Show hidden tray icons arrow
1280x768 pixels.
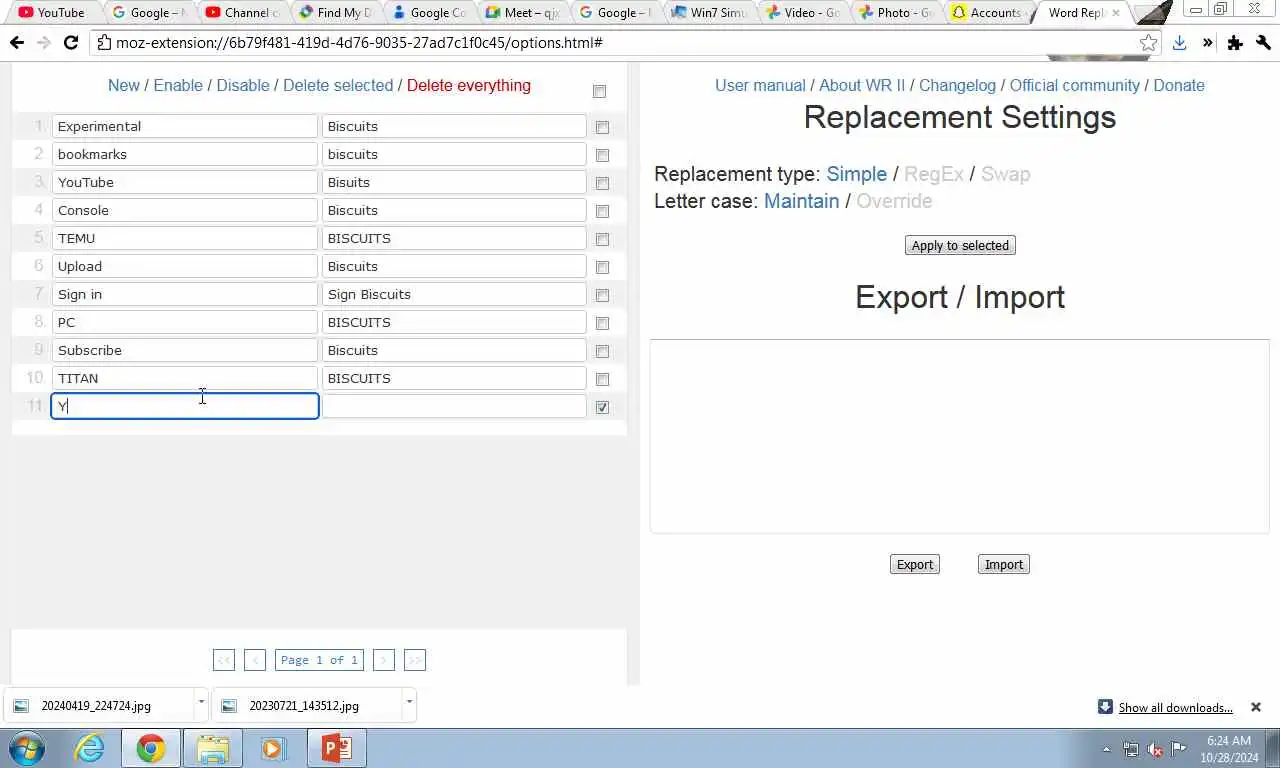[1107, 749]
